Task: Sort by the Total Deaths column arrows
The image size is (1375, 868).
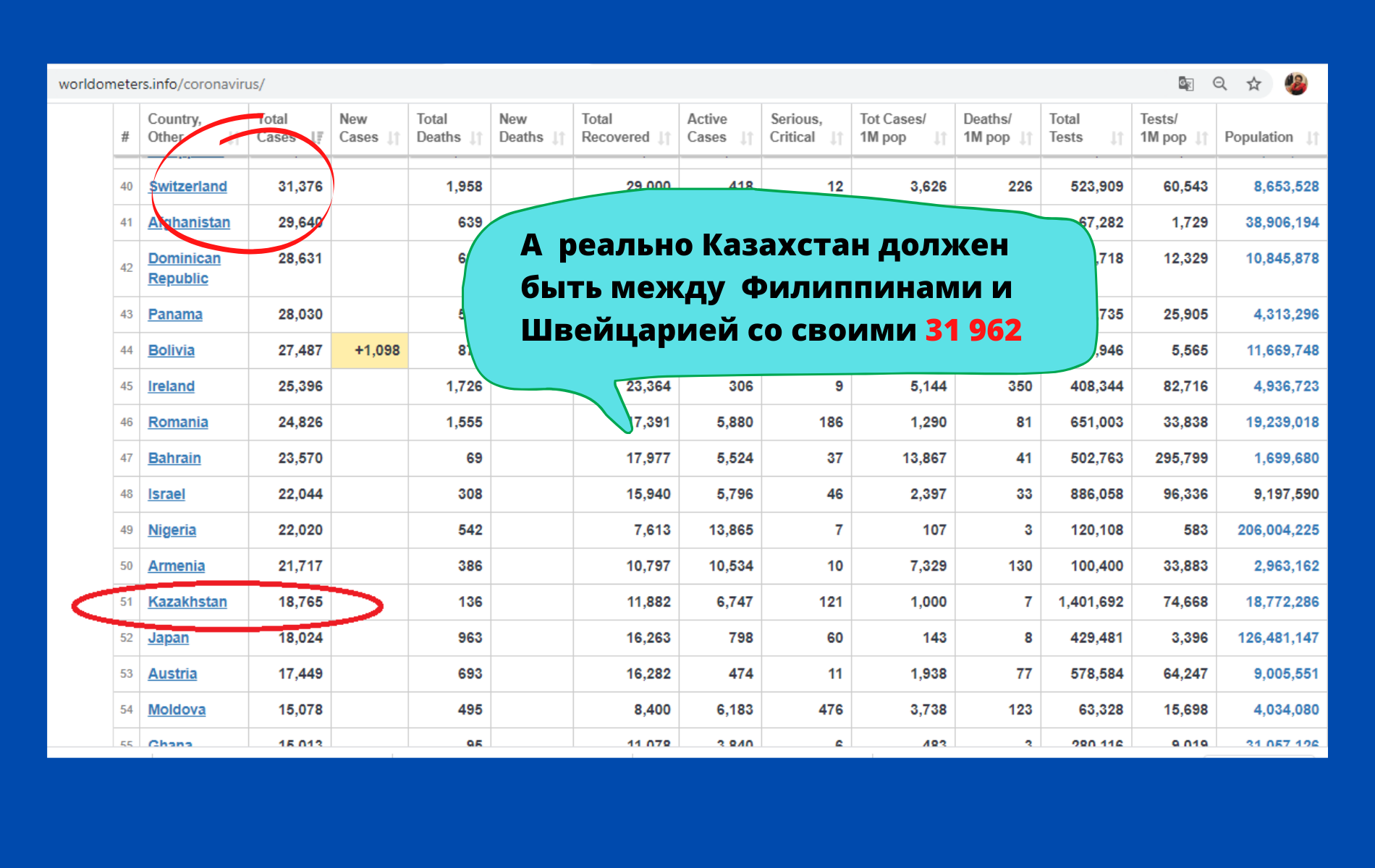Action: [x=476, y=137]
